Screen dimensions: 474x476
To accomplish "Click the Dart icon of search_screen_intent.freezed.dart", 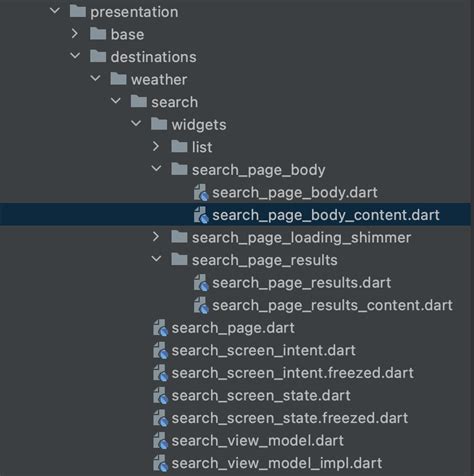I will tap(160, 373).
